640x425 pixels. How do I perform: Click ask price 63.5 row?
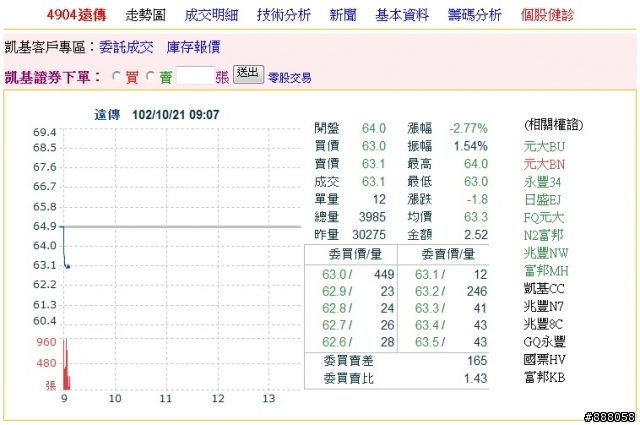coord(451,342)
